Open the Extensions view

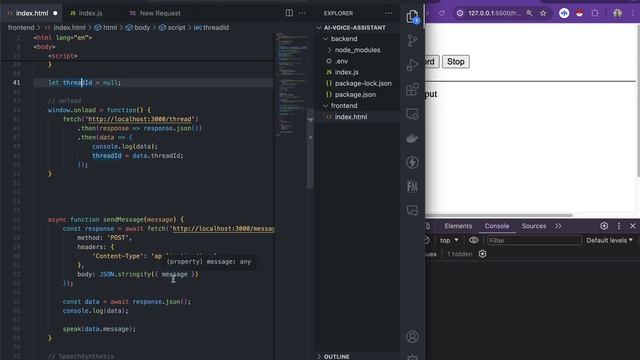tap(412, 89)
